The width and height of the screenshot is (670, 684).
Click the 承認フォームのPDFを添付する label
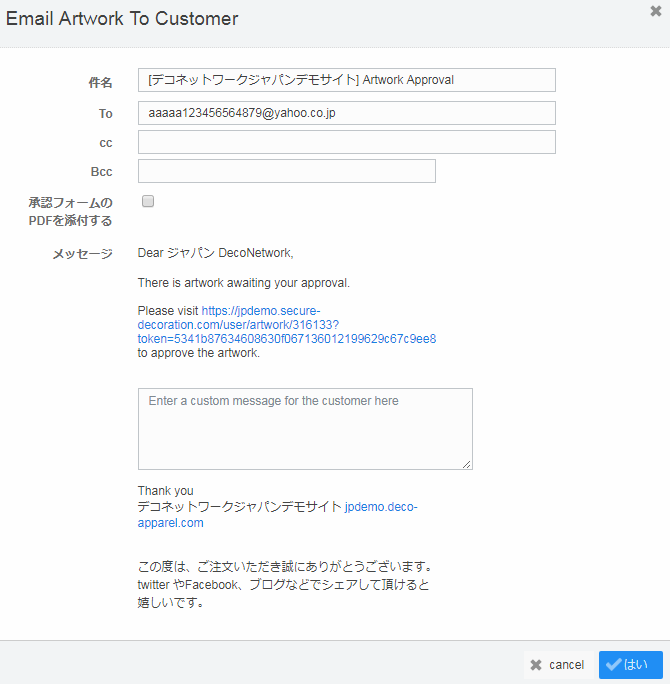[70, 211]
